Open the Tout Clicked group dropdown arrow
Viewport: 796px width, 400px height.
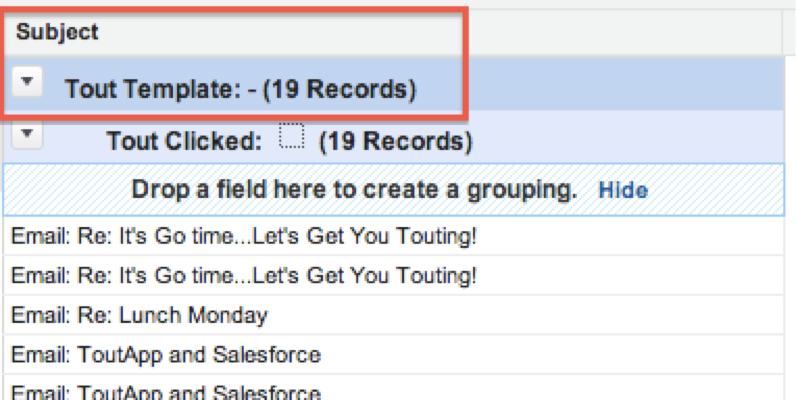(x=27, y=135)
